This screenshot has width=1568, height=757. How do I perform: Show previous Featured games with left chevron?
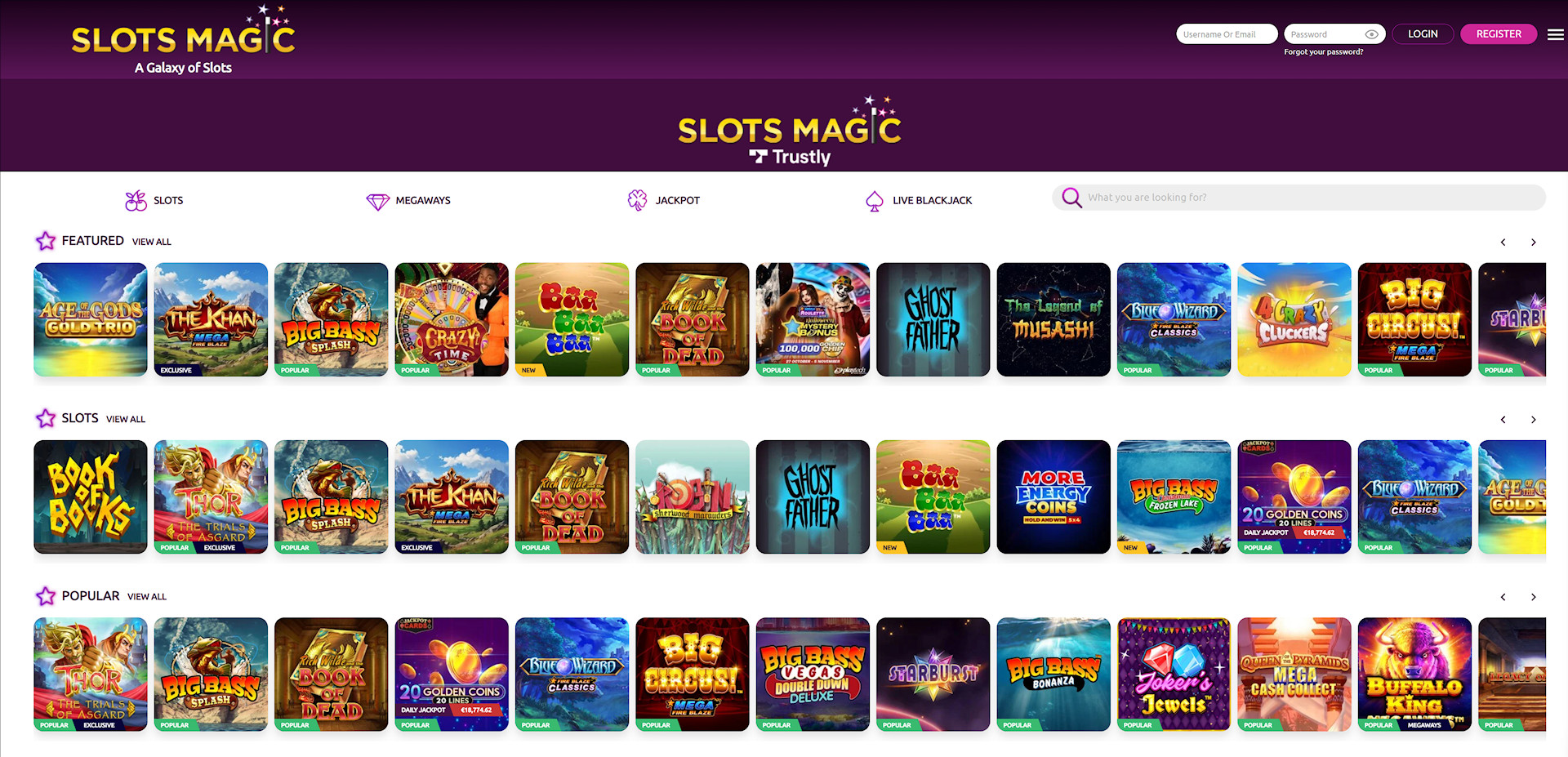tap(1503, 243)
